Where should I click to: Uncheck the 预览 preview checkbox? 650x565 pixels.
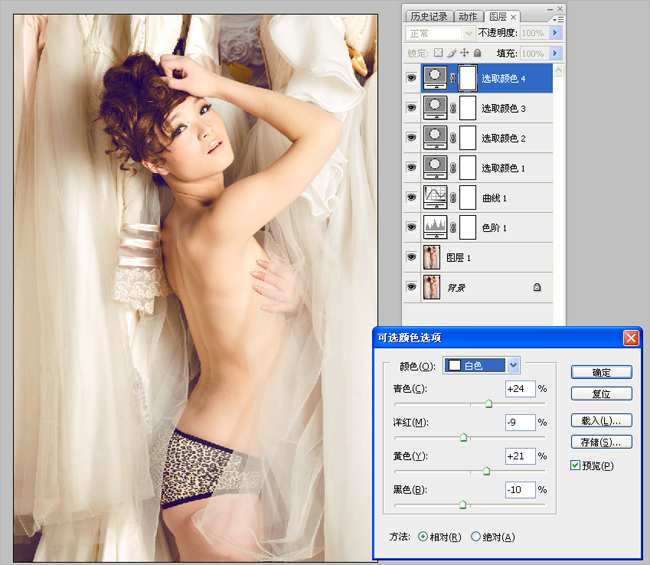pos(575,465)
